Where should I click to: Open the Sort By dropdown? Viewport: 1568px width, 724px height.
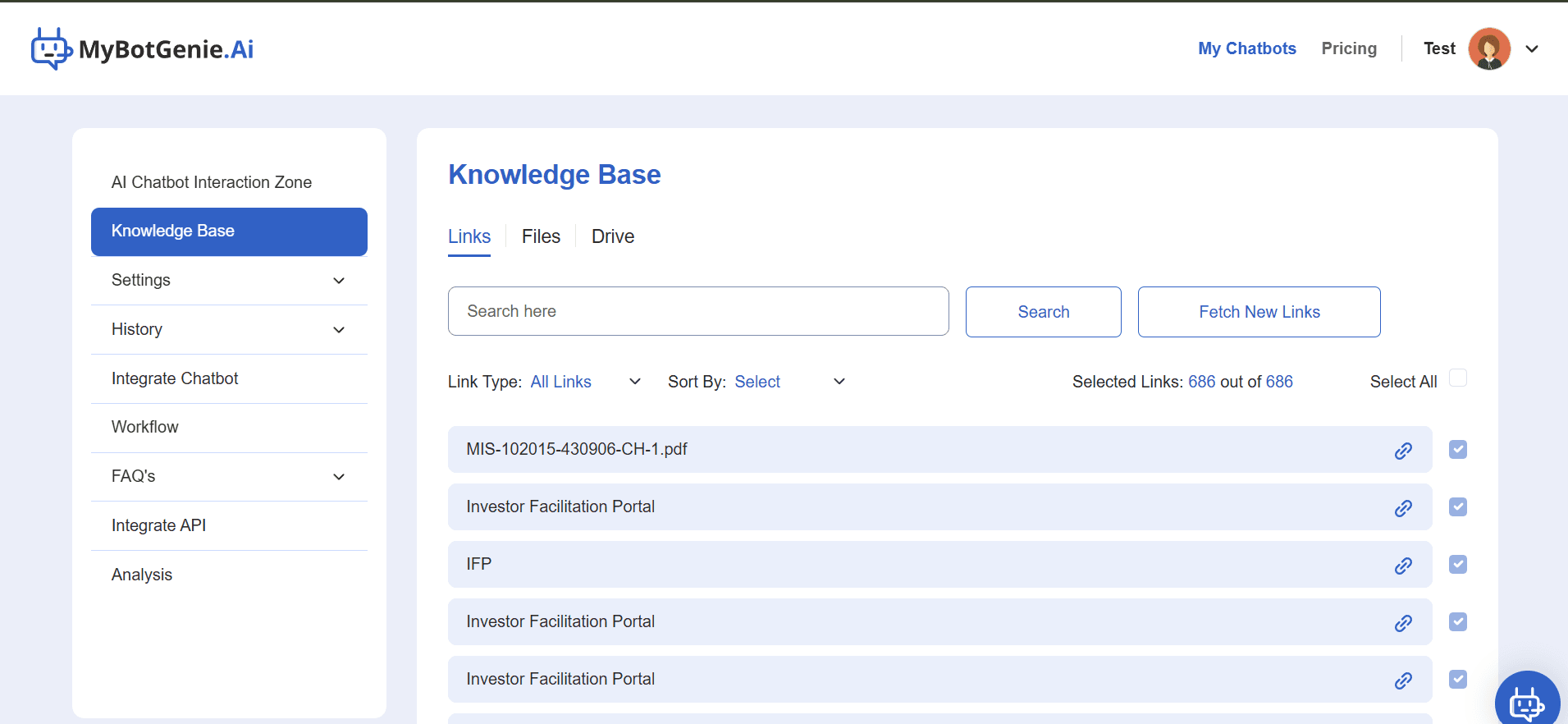pos(789,382)
